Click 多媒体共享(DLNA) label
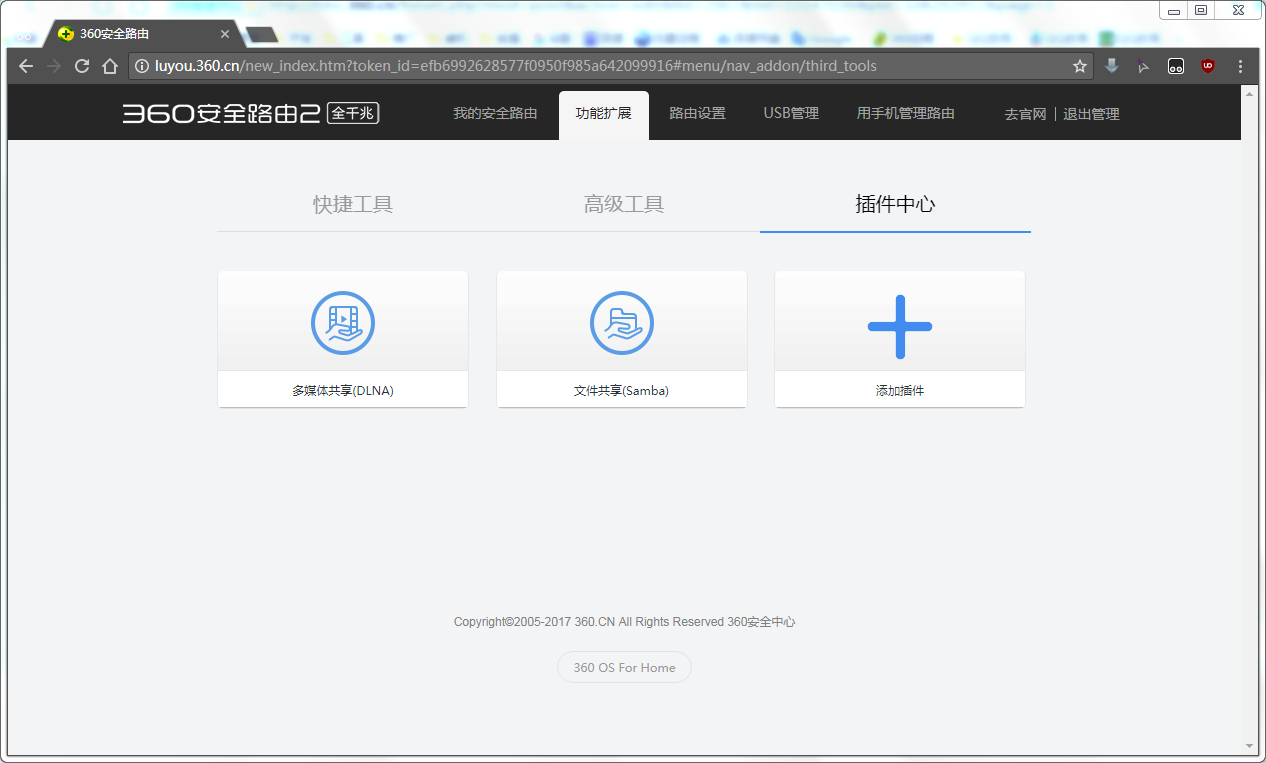This screenshot has width=1266, height=763. (x=343, y=391)
